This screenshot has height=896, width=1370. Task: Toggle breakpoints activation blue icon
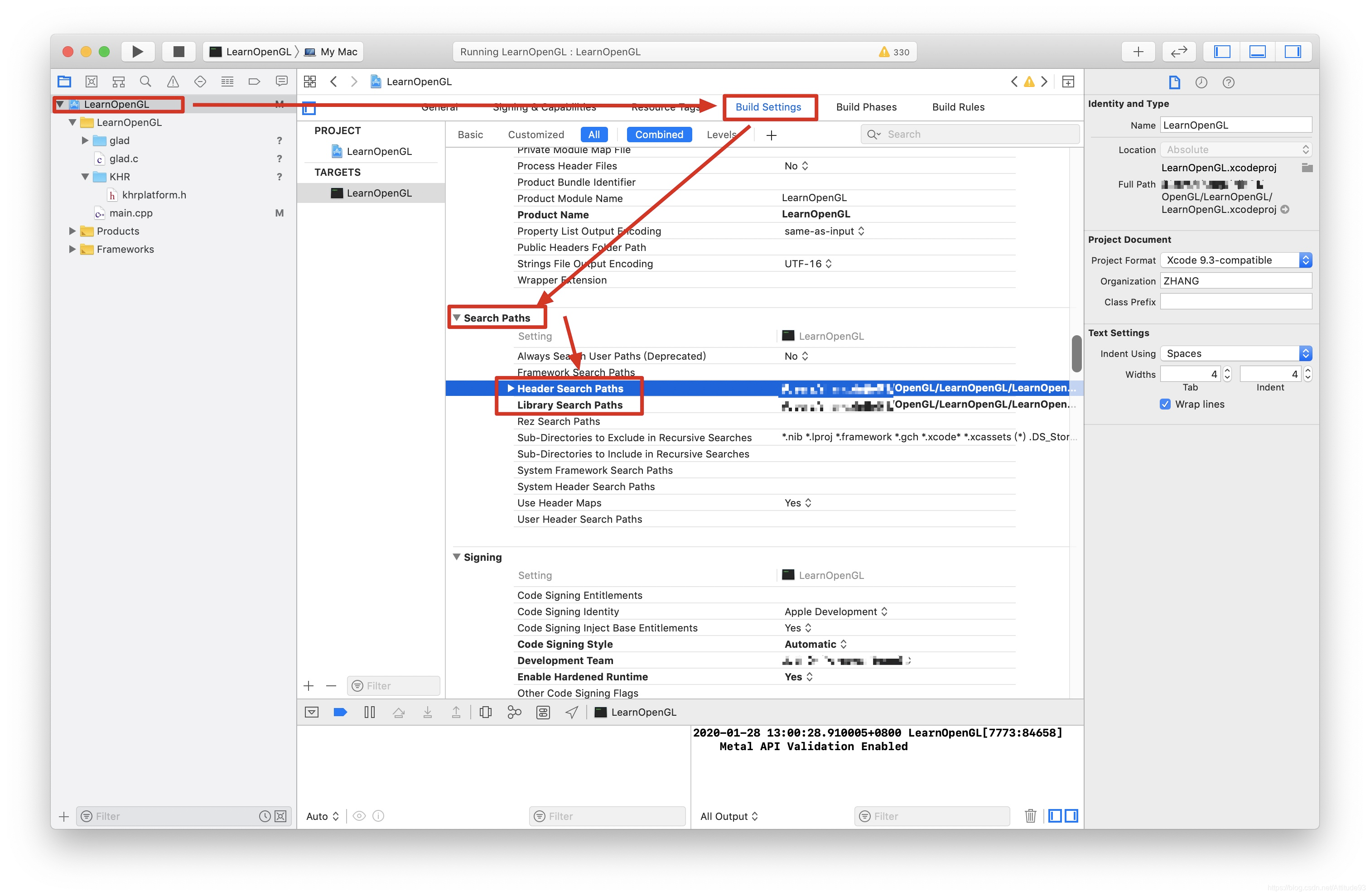(x=340, y=713)
